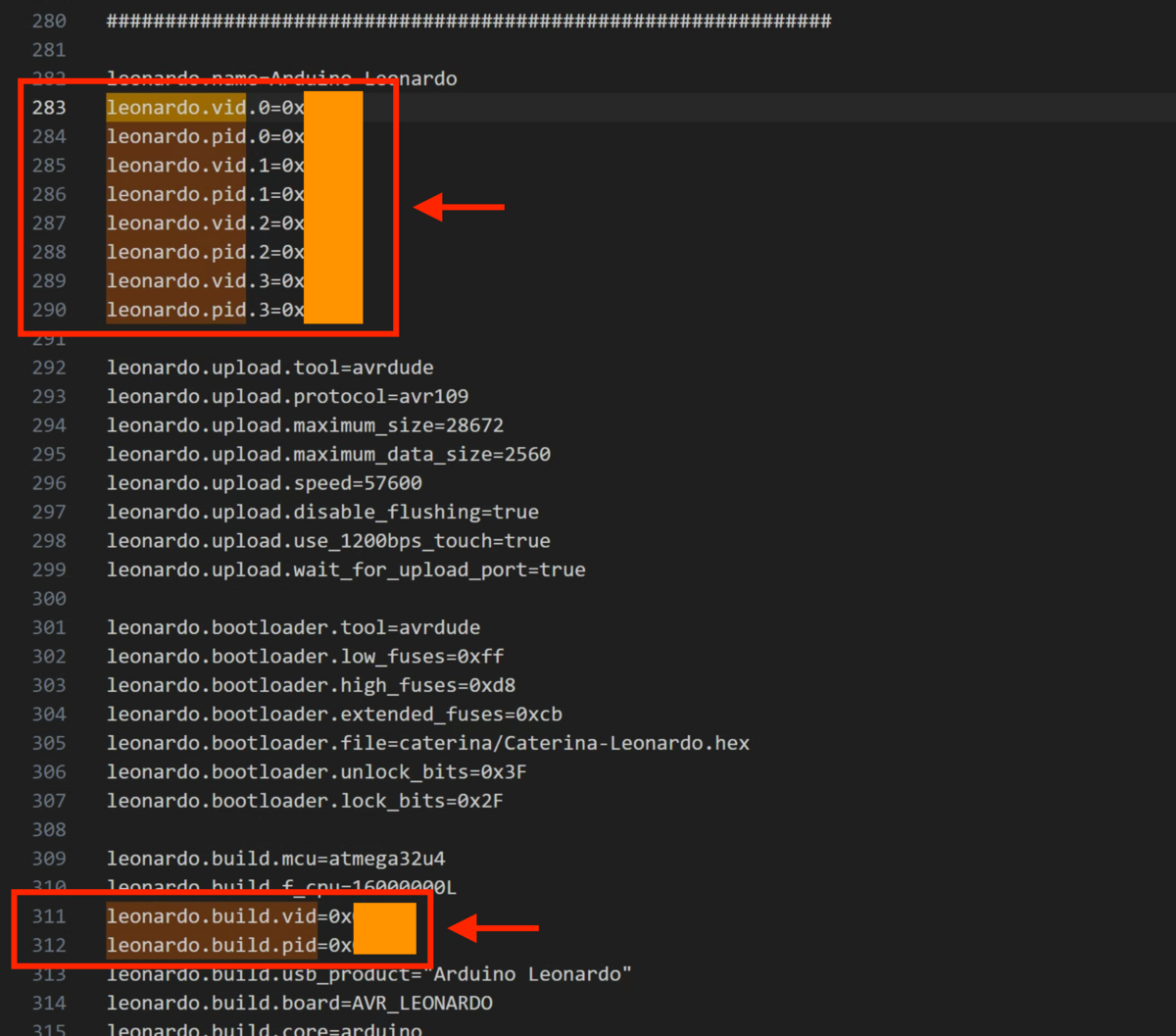The height and width of the screenshot is (1036, 1176).
Task: Click line leonardo.vid.0 on line 283
Action: click(206, 108)
